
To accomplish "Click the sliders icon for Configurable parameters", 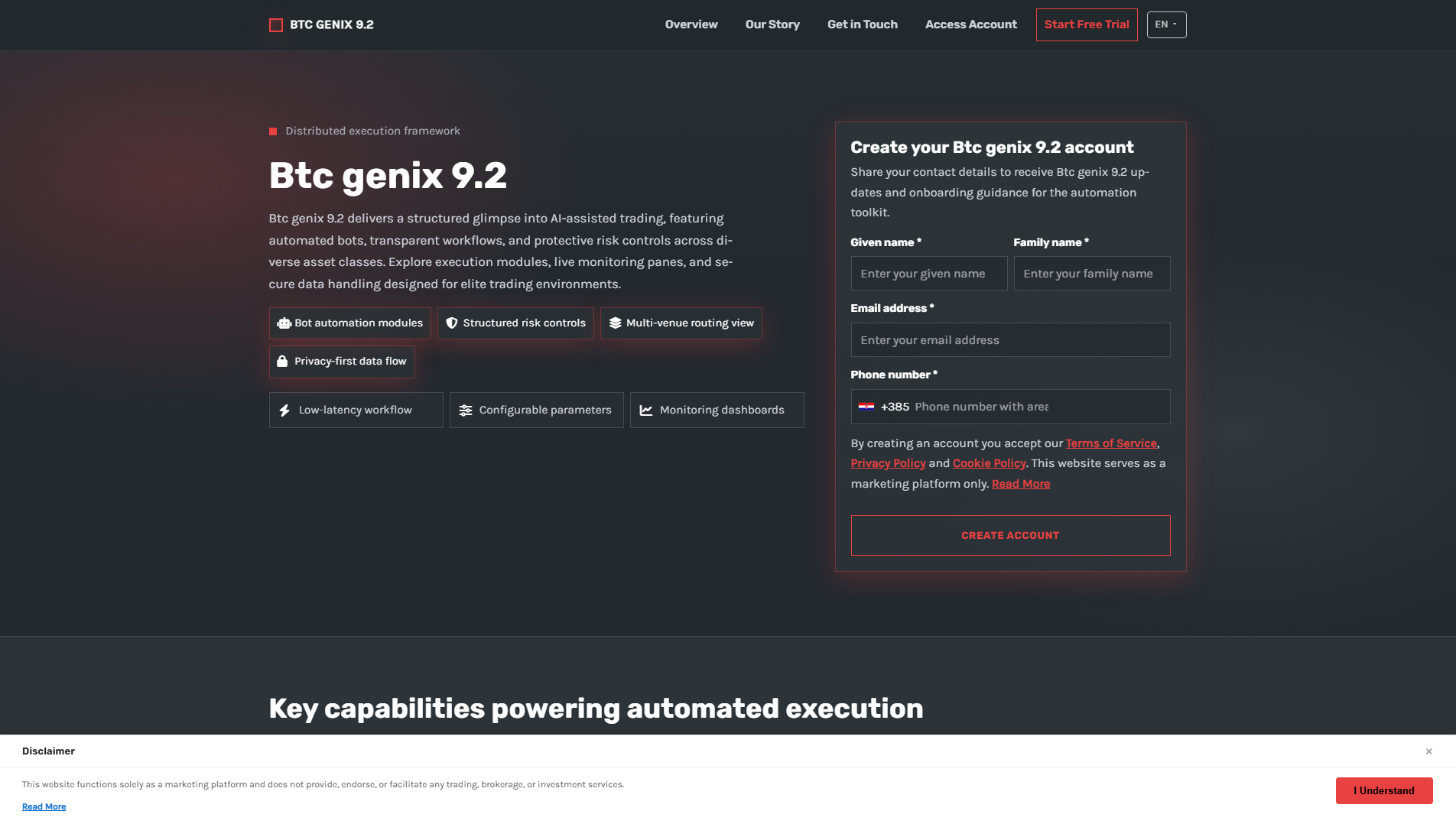I will [466, 410].
